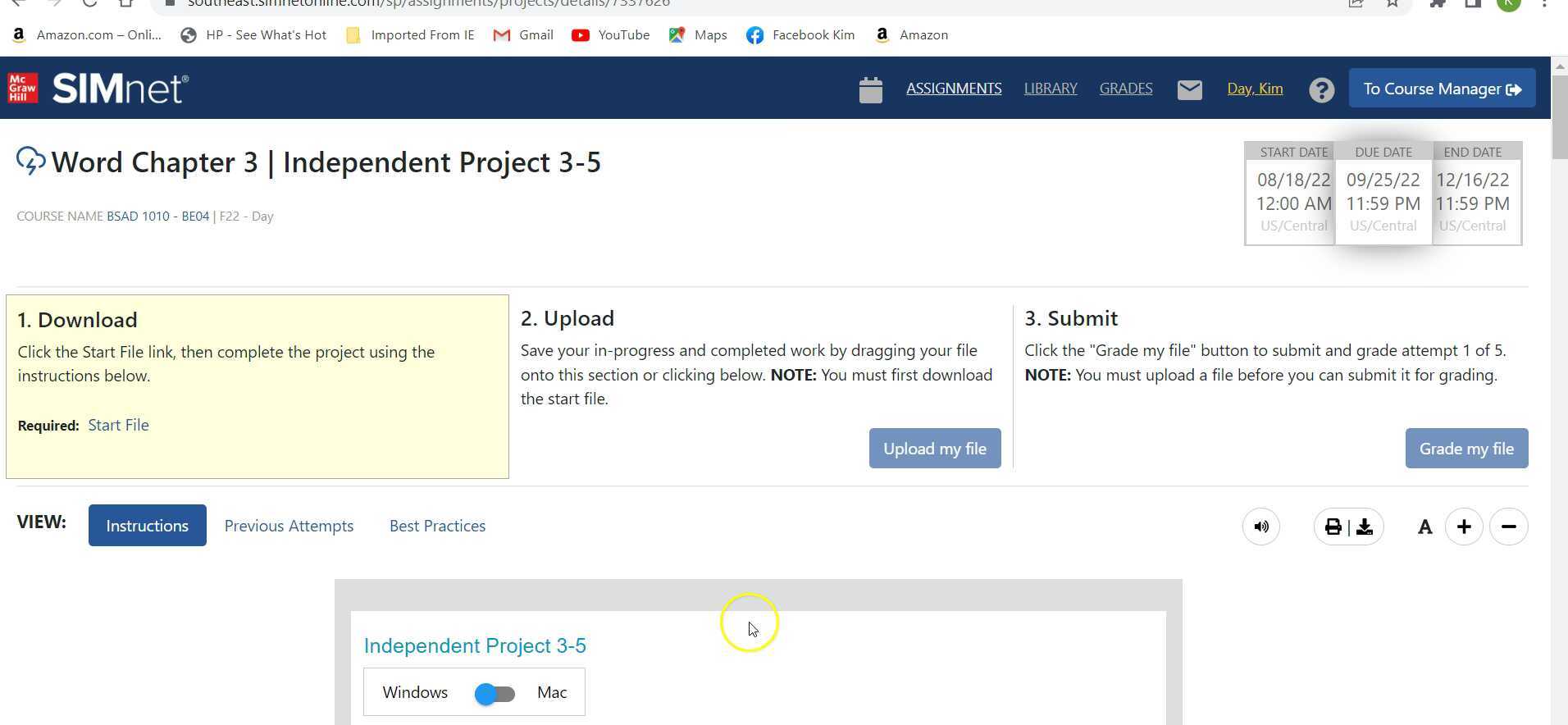
Task: Click the start date 08/18/22 box
Action: click(1290, 194)
